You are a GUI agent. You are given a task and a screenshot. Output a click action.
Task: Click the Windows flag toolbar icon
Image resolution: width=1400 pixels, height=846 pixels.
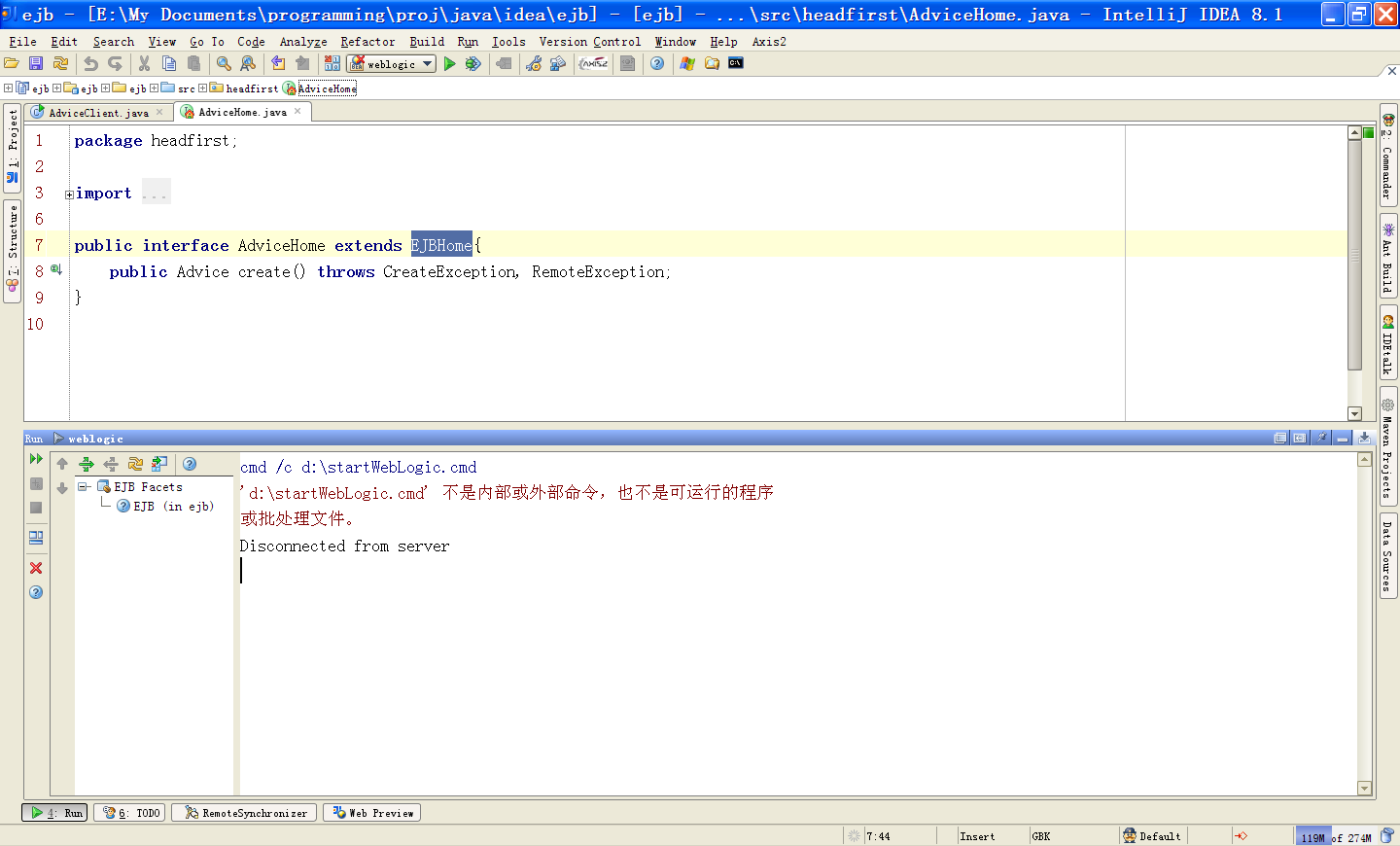687,63
